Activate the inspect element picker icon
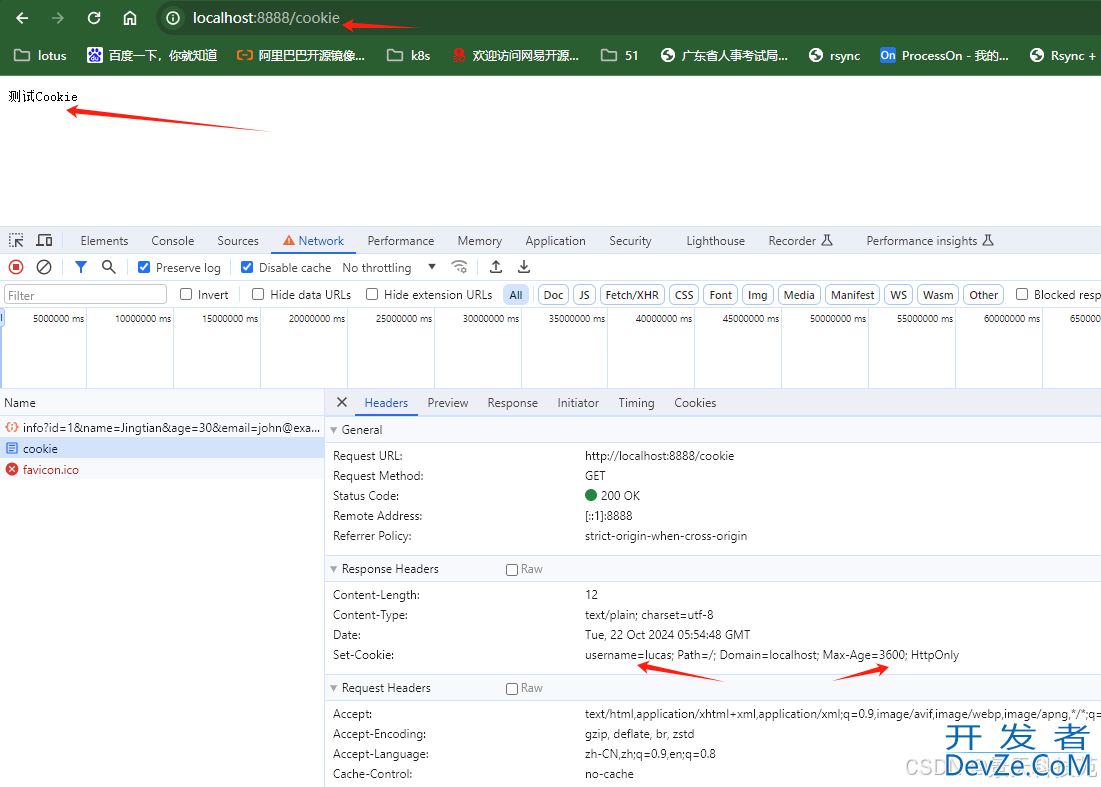The image size is (1101, 787). click(16, 241)
